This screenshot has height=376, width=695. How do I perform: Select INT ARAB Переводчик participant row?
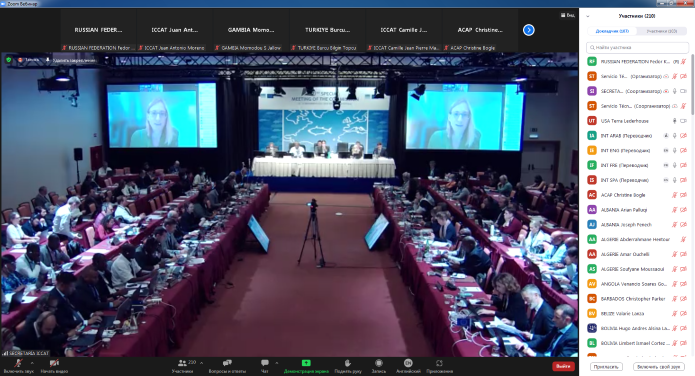click(x=637, y=136)
